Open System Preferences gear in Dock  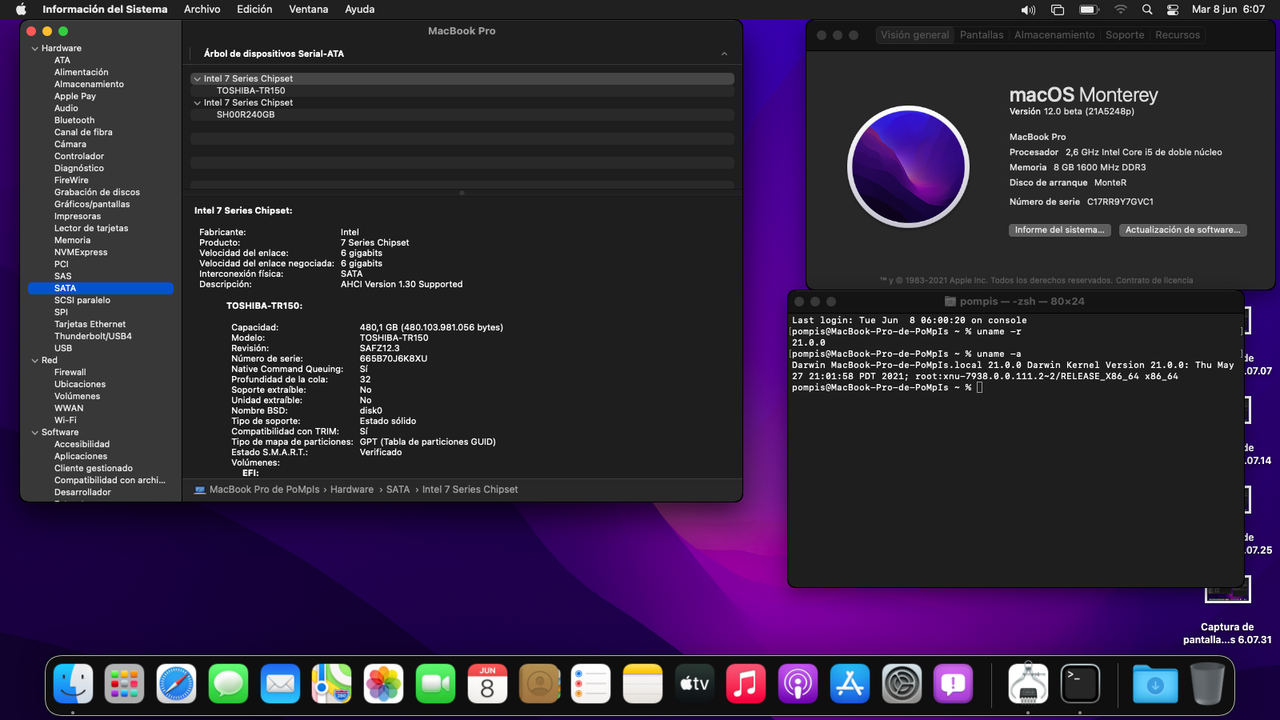point(902,684)
